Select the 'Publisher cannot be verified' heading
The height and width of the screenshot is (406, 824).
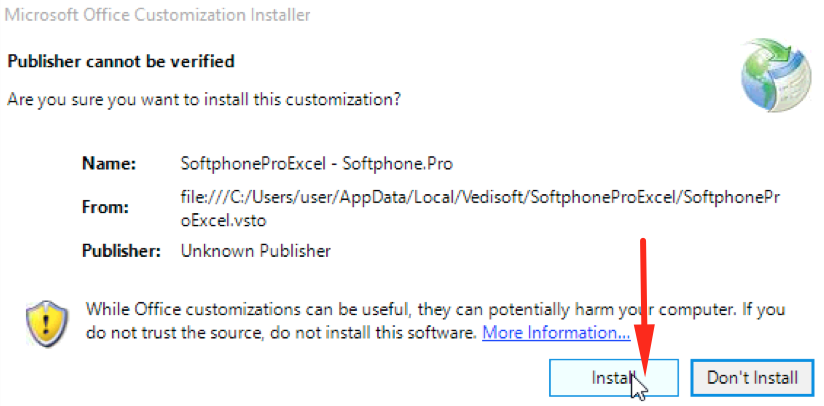point(121,62)
